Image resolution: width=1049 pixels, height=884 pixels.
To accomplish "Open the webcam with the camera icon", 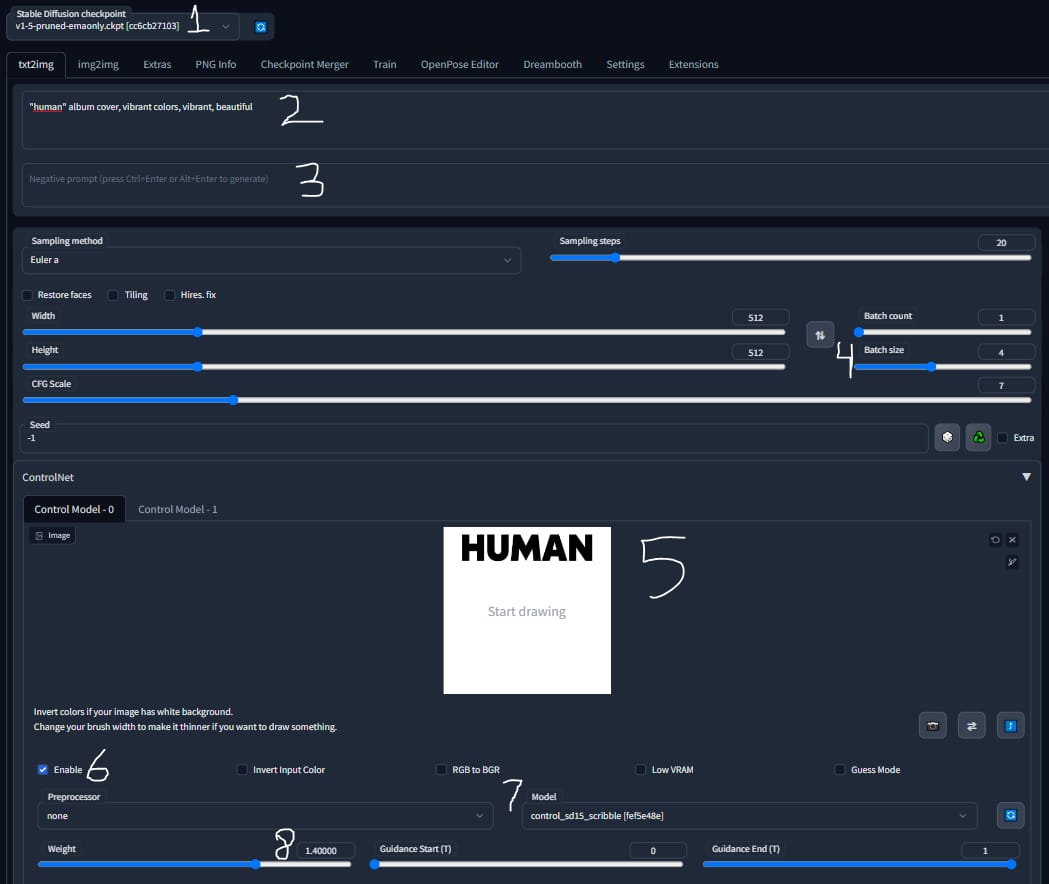I will [933, 725].
